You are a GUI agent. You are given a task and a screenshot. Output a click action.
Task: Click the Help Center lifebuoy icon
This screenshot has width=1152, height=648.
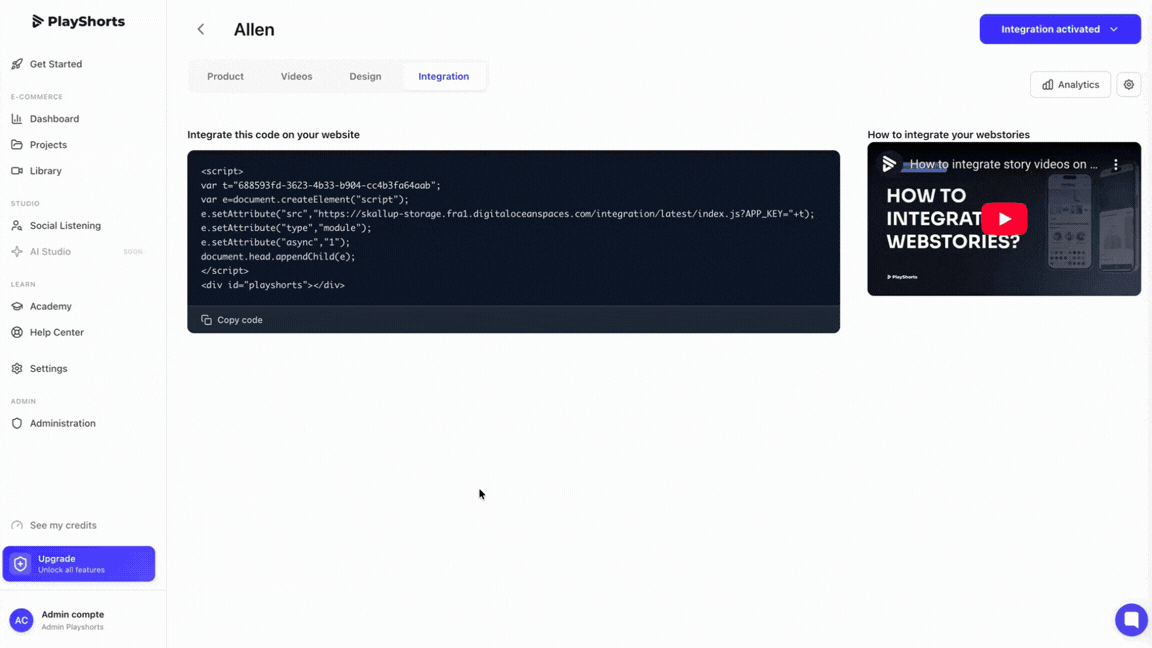(x=17, y=332)
